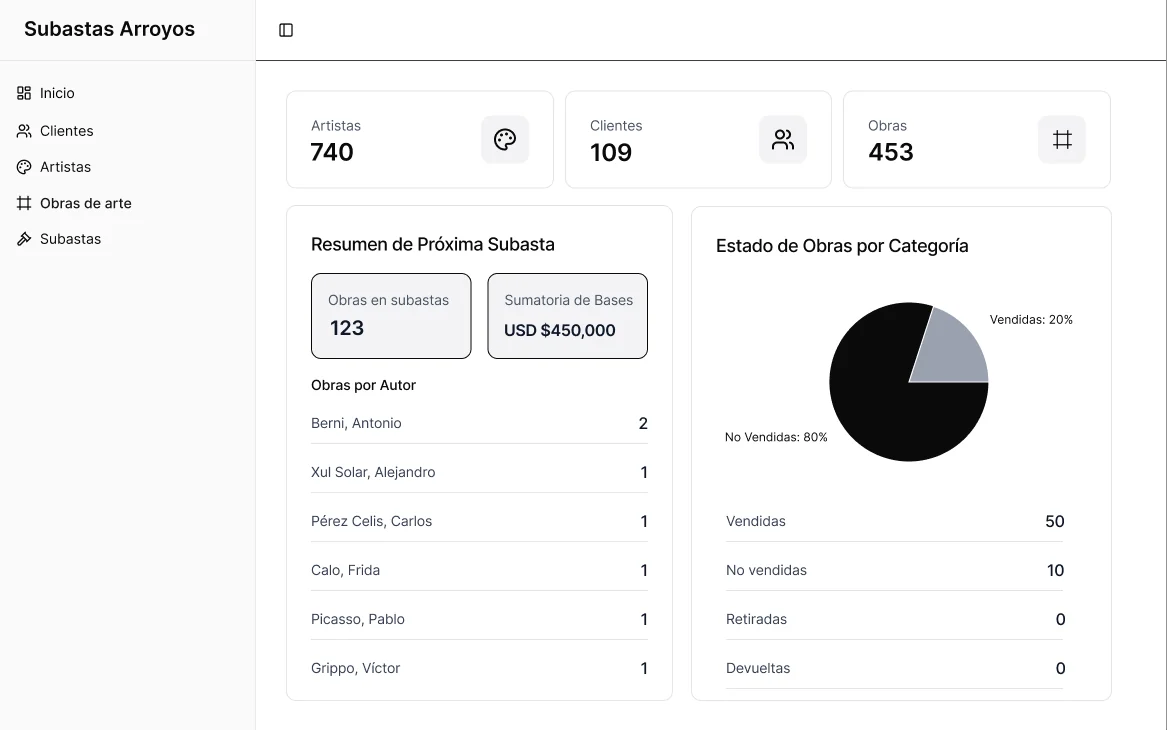Click the No vendidas value 10
This screenshot has width=1167, height=730.
(x=1055, y=571)
